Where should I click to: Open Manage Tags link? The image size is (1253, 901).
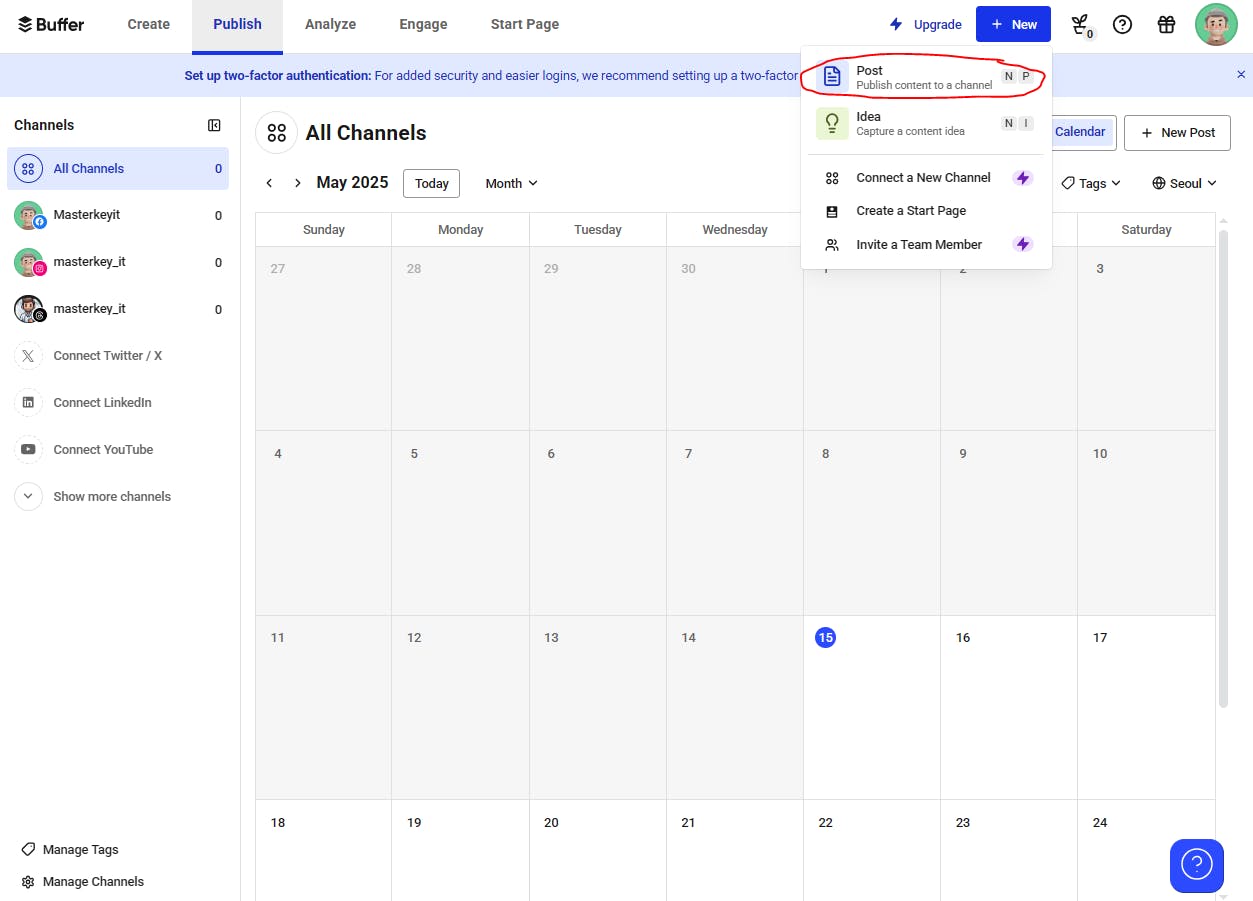(x=70, y=849)
